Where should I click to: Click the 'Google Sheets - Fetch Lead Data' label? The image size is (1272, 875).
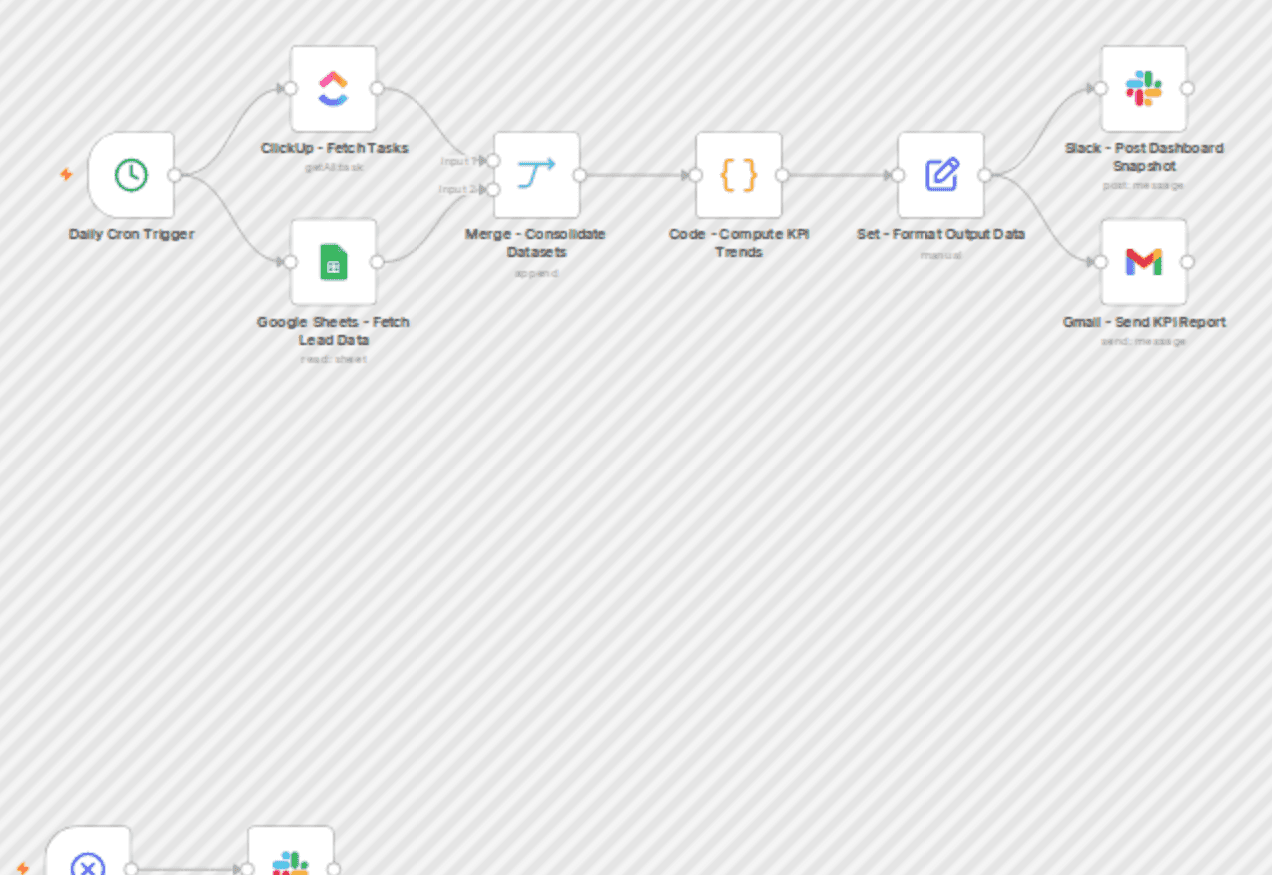pos(333,331)
